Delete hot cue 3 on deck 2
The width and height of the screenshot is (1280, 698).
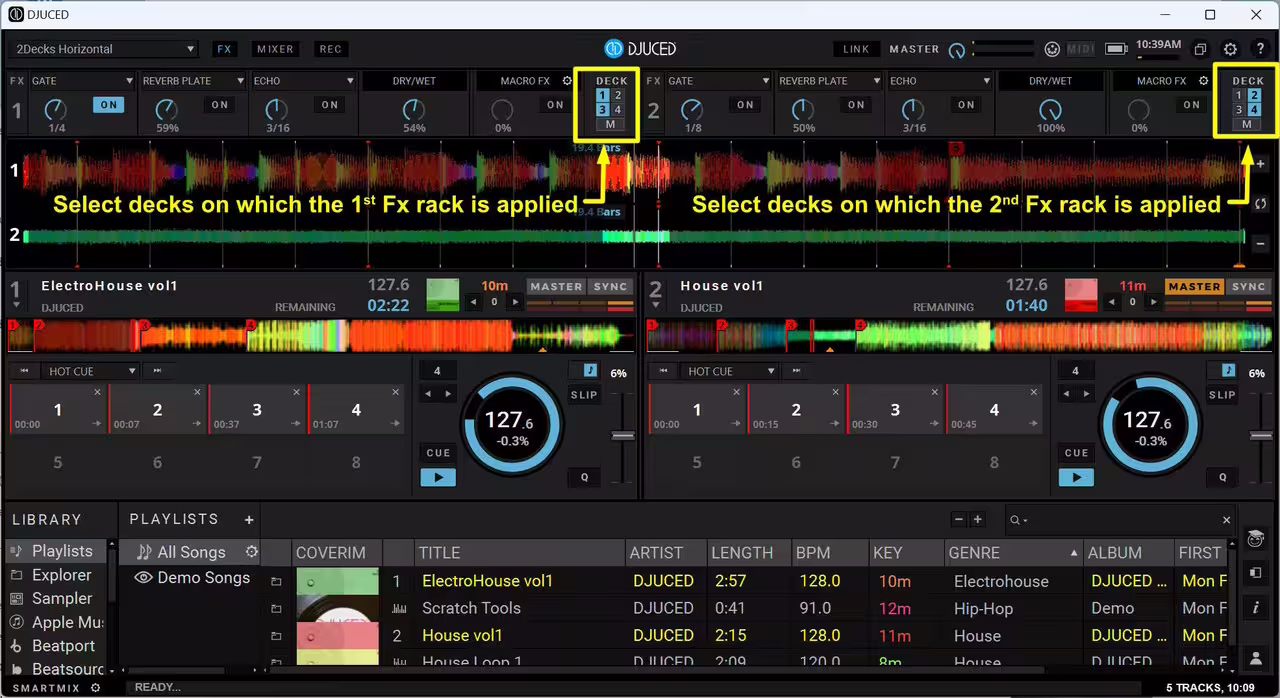click(935, 392)
